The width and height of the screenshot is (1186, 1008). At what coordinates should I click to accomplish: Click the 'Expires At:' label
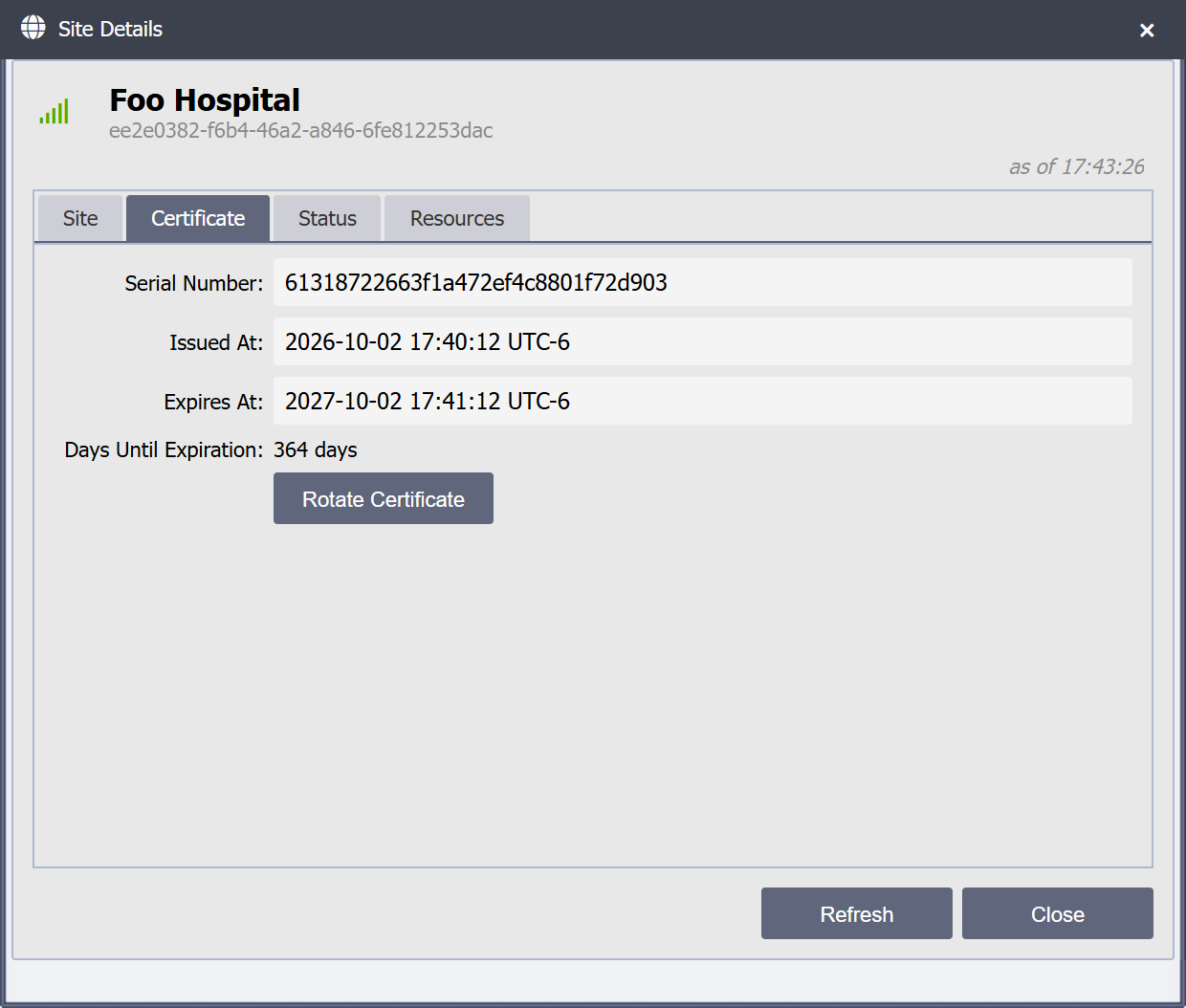(213, 402)
